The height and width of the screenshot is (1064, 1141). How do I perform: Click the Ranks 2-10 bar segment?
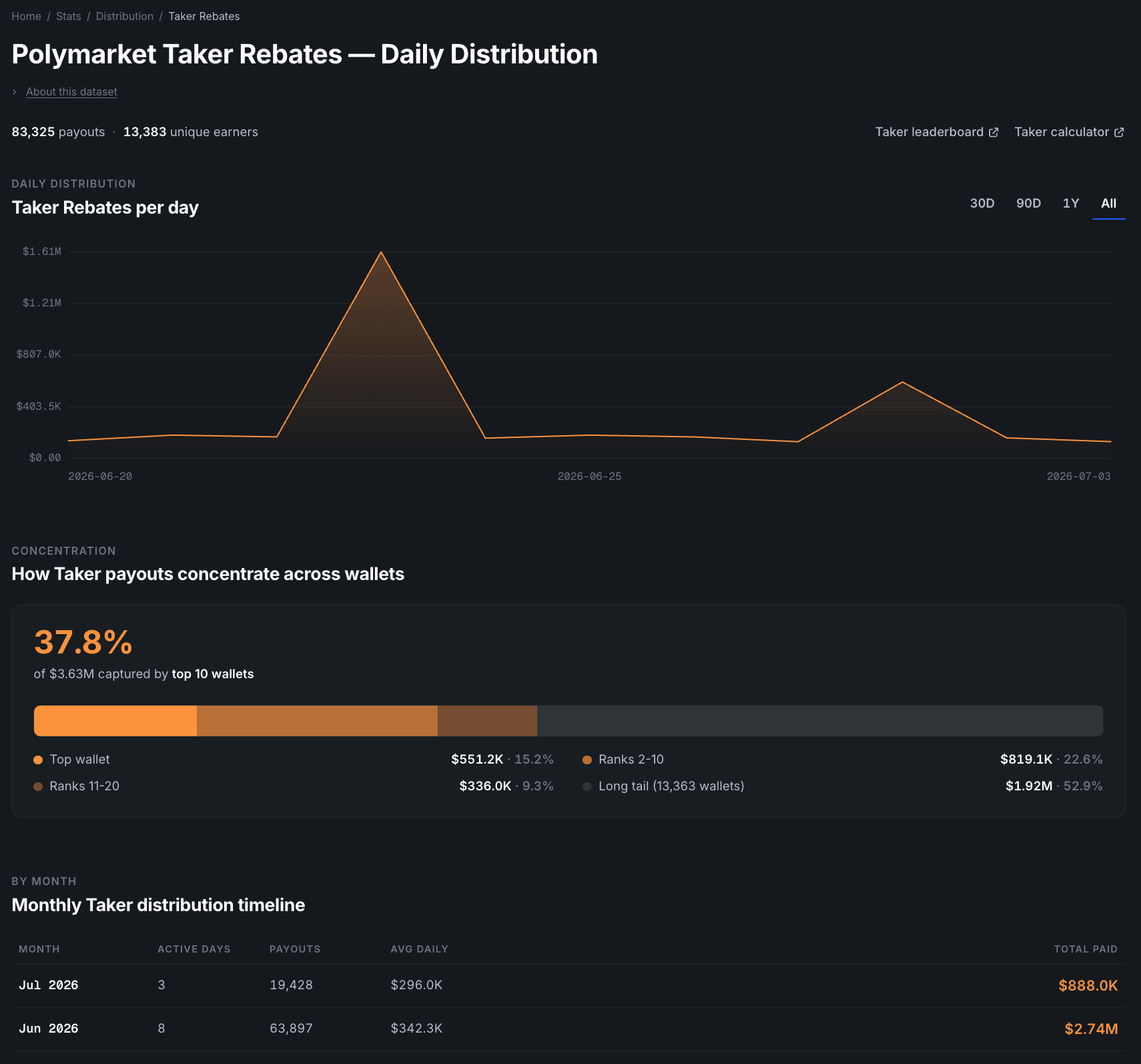pos(317,721)
